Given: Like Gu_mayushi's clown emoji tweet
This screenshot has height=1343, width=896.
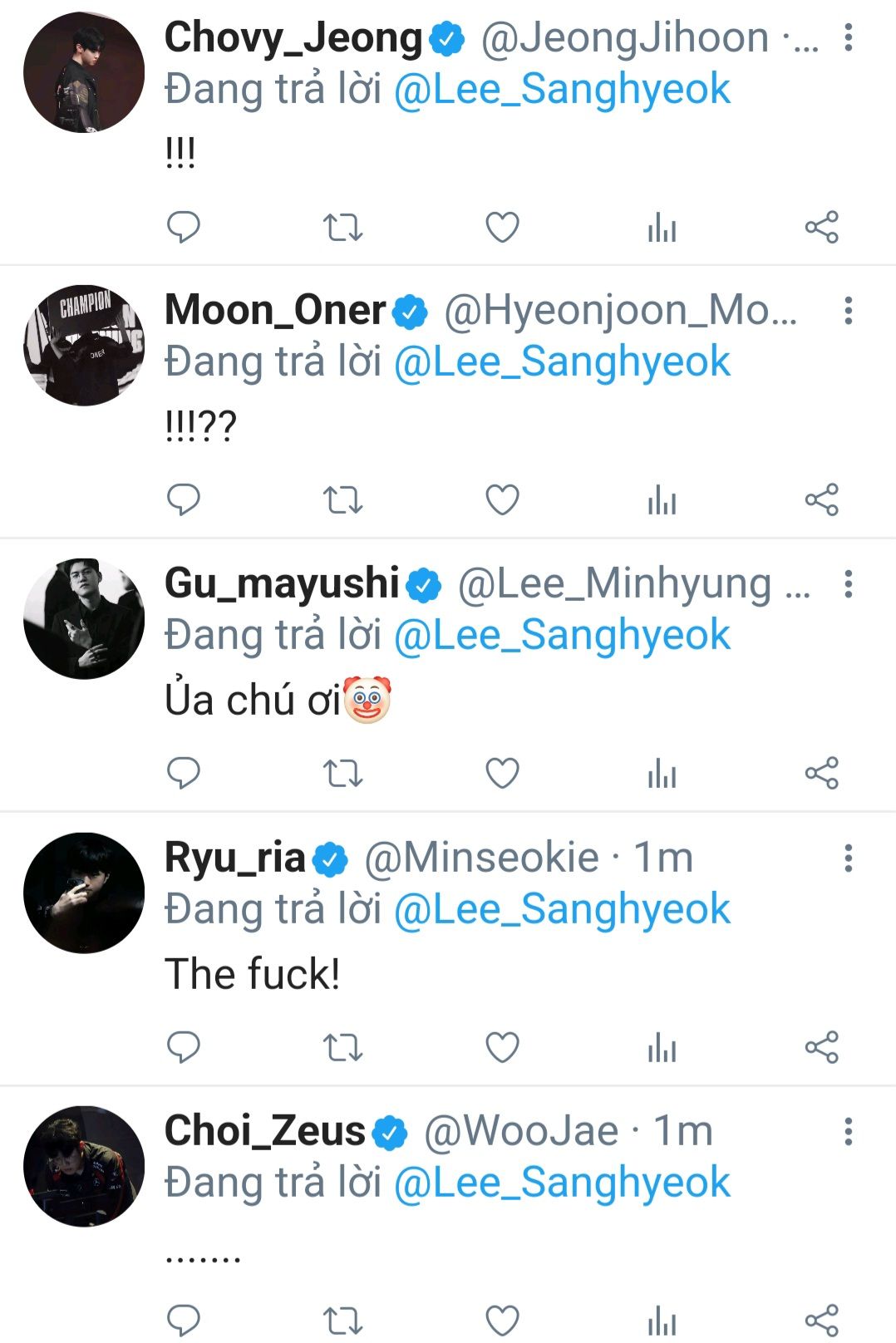Looking at the screenshot, I should (502, 773).
